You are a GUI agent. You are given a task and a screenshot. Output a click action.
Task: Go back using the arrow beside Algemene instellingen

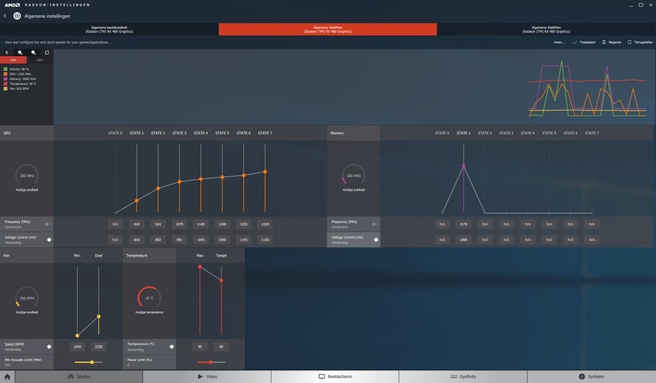(5, 16)
